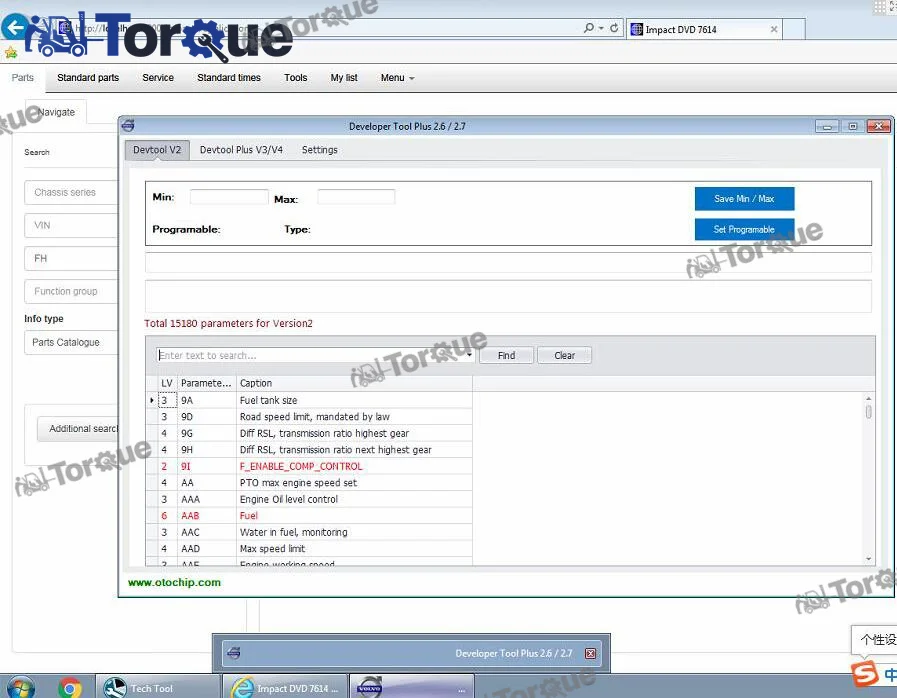Expand the Menu dropdown

pos(398,78)
